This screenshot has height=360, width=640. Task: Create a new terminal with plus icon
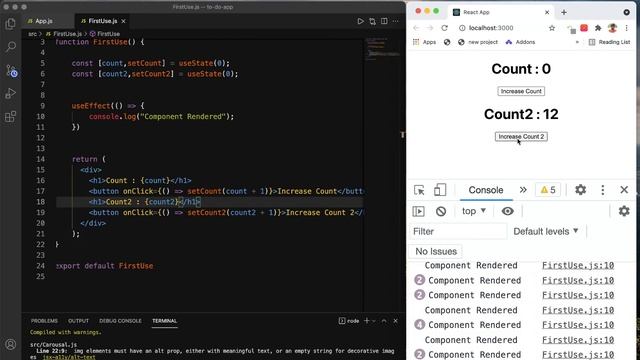pyautogui.click(x=367, y=321)
